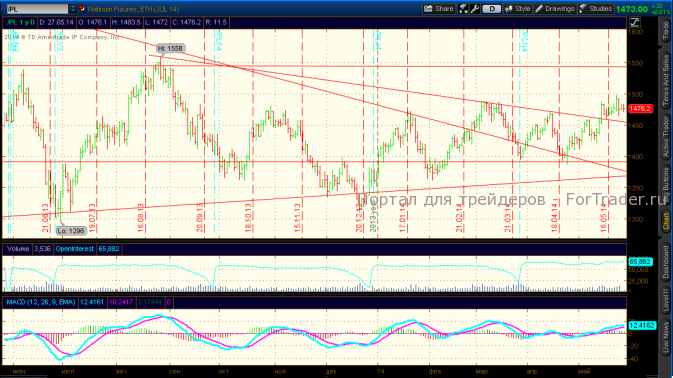Open the Active Trader side tab
The image size is (673, 378).
(x=666, y=136)
